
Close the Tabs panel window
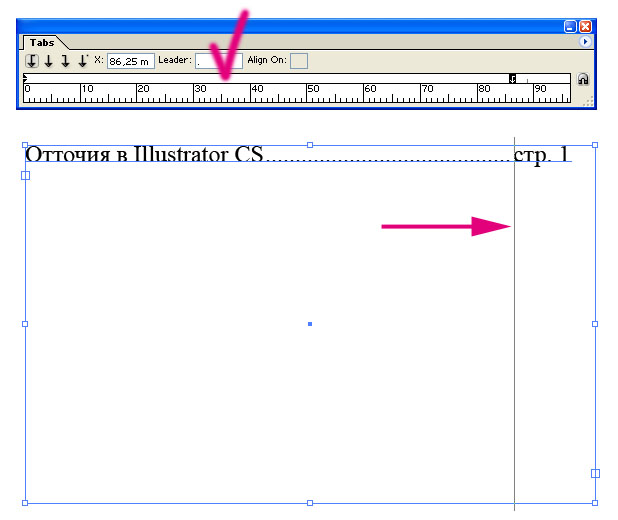coord(586,26)
